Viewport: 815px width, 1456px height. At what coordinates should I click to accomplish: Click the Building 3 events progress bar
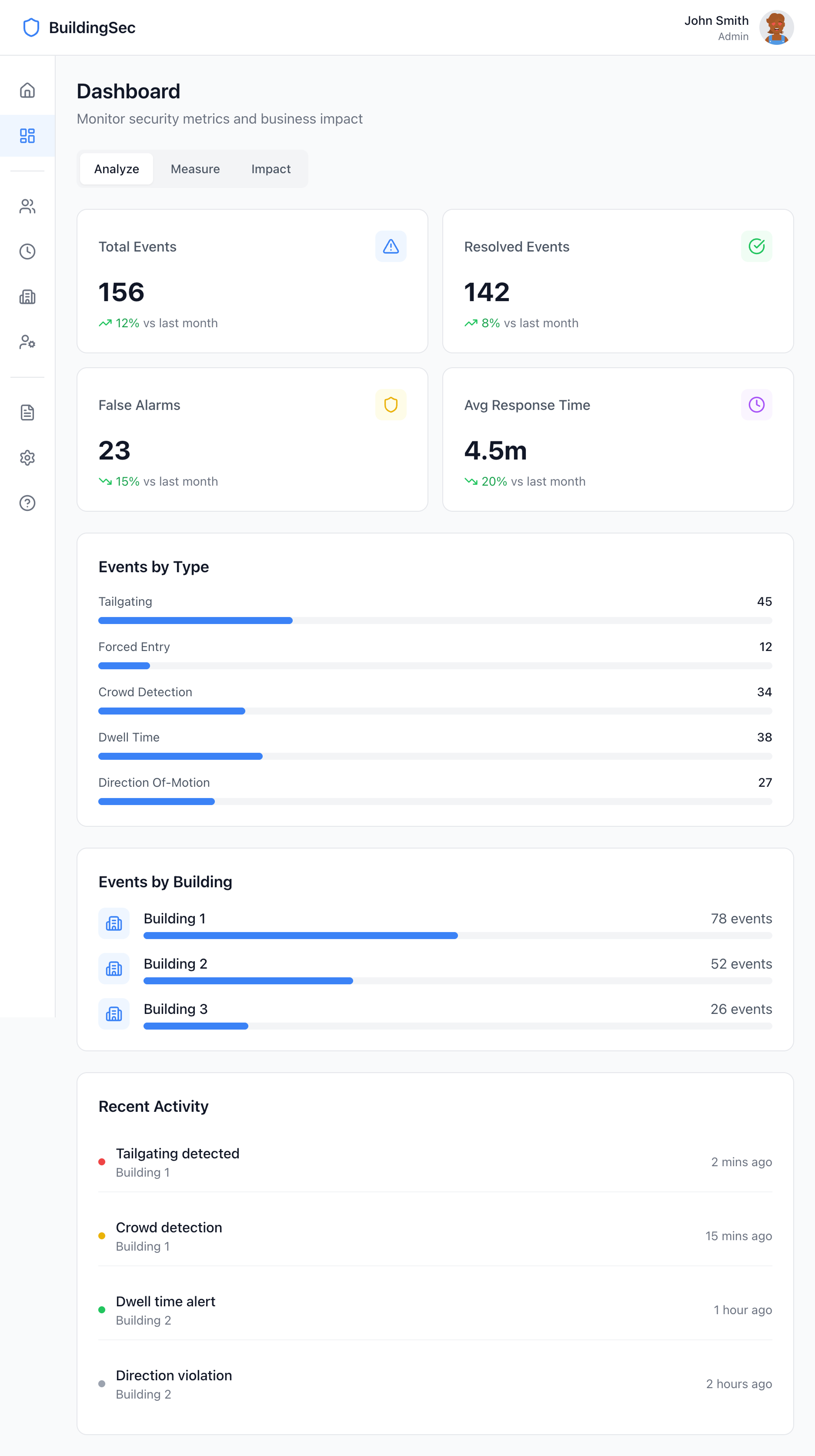(x=458, y=1027)
